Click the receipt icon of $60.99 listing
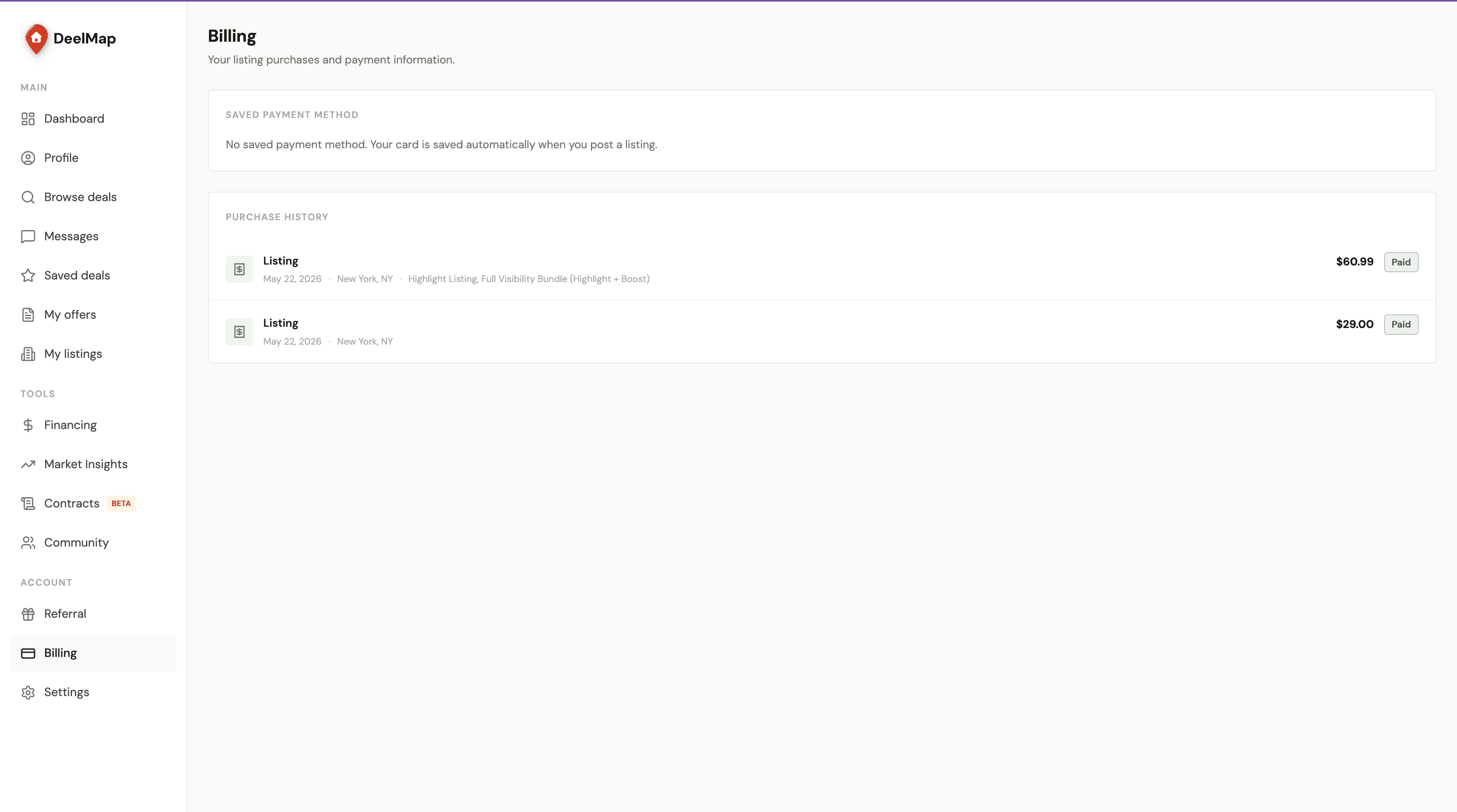The image size is (1457, 812). [239, 269]
